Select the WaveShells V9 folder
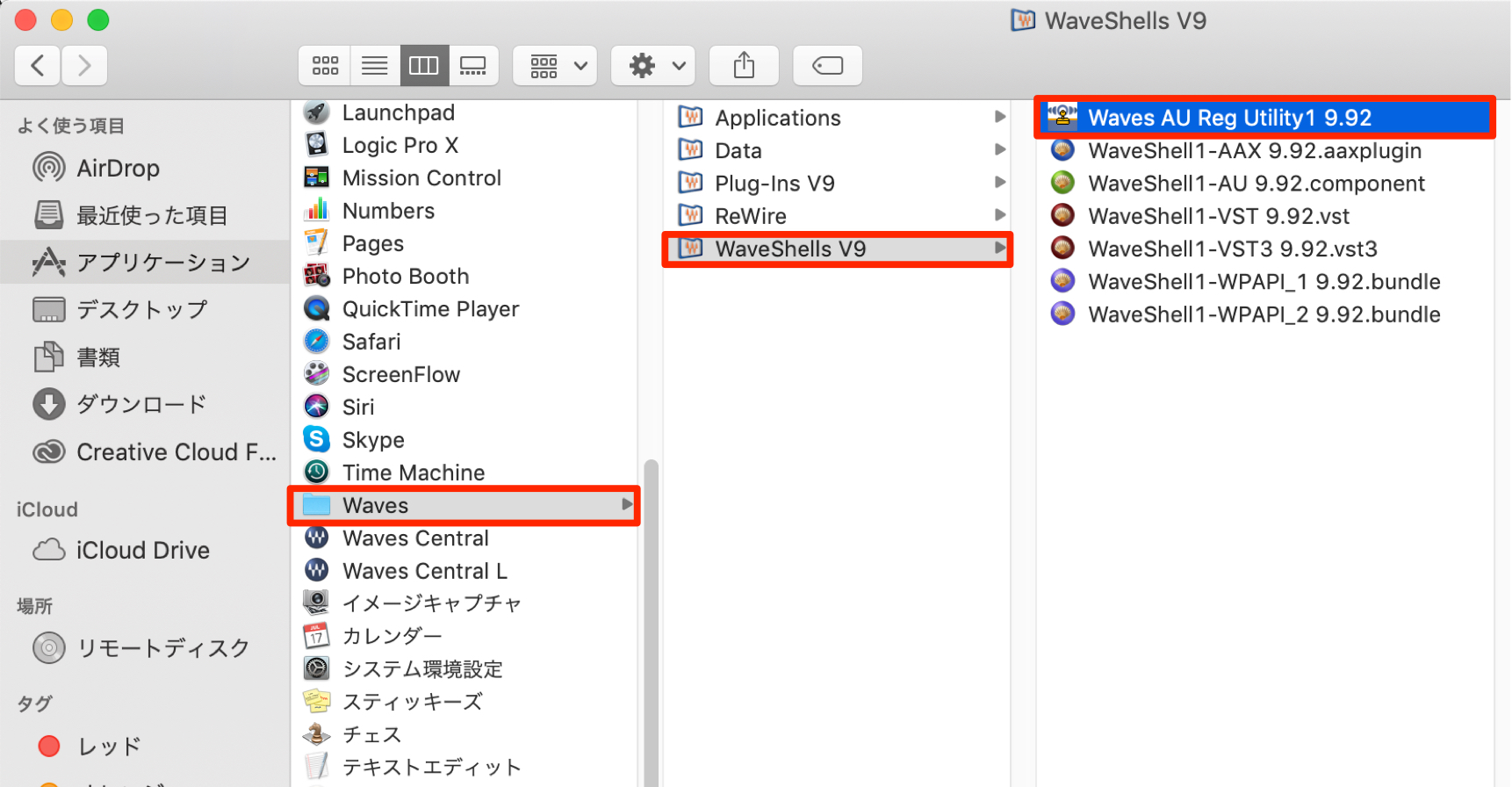This screenshot has height=787, width=1512. (837, 249)
